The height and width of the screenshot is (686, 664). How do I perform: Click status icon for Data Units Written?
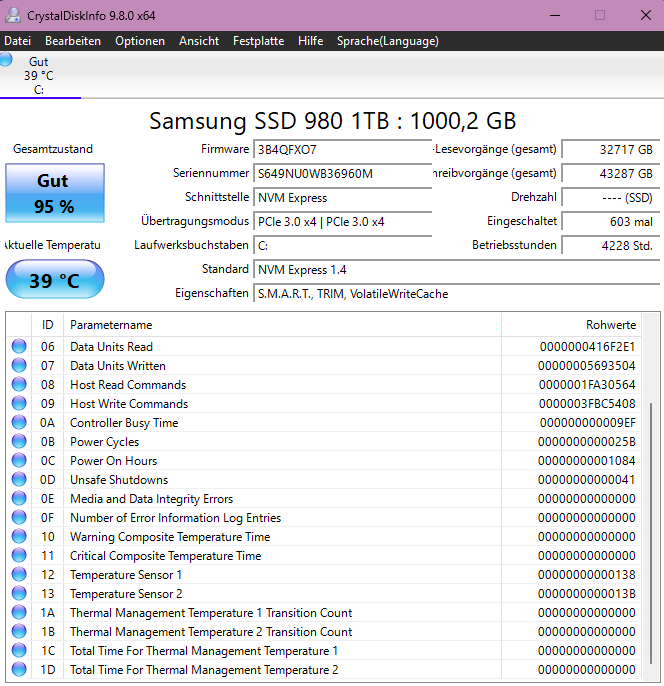[19, 365]
